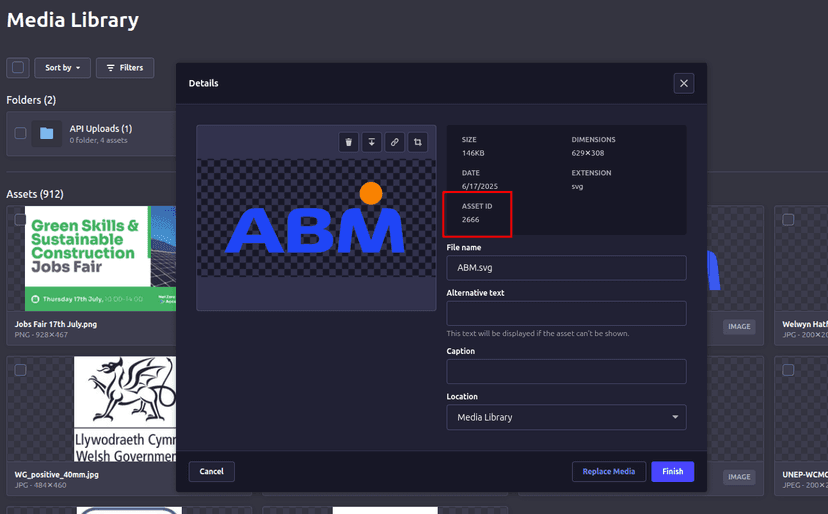Open the API Uploads folder icon
828x514 pixels.
pyautogui.click(x=47, y=133)
